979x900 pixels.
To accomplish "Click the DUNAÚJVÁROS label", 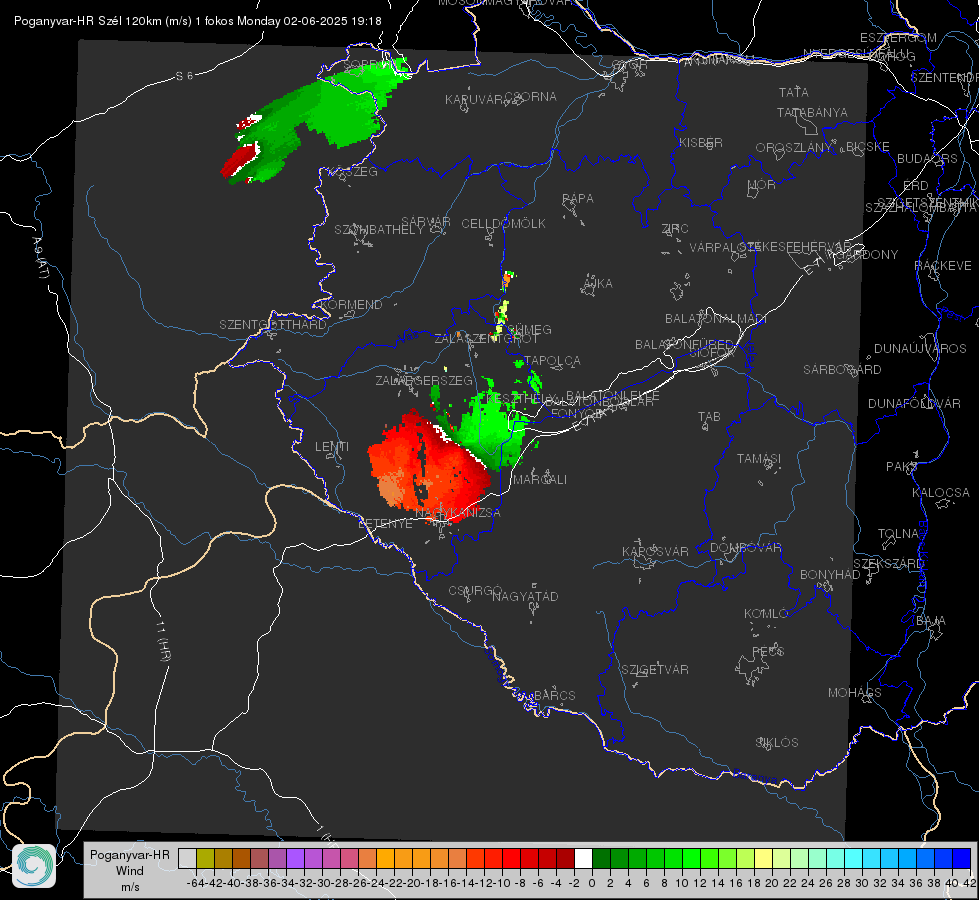I will click(920, 348).
